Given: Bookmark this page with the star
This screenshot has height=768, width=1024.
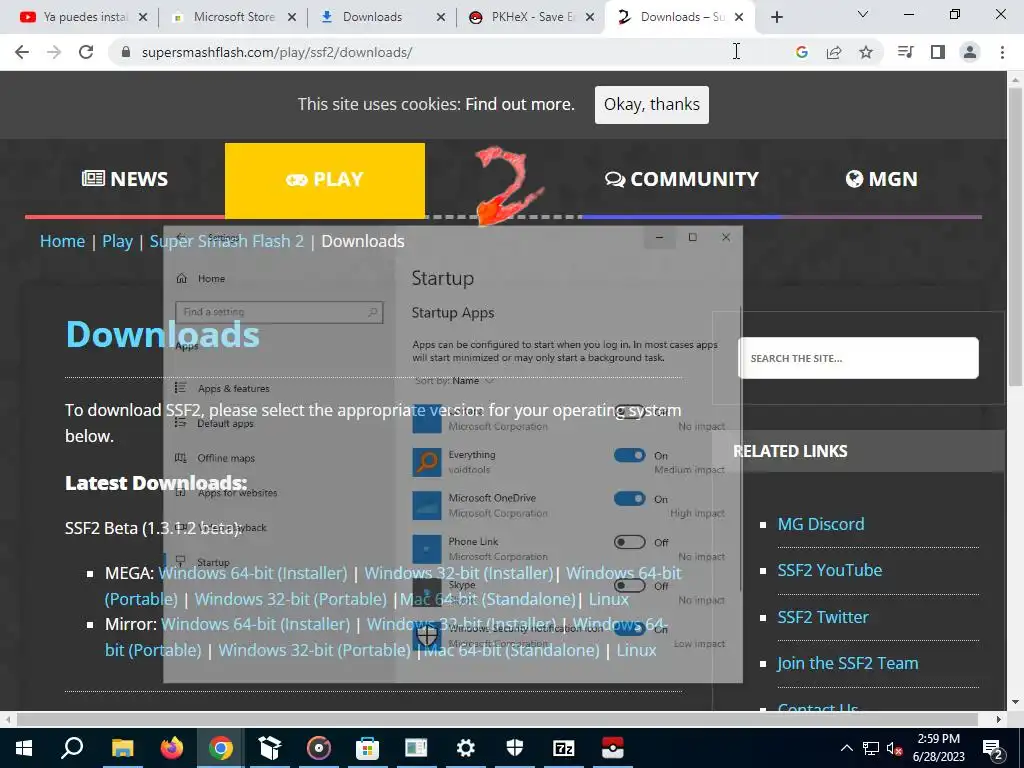Looking at the screenshot, I should (866, 52).
